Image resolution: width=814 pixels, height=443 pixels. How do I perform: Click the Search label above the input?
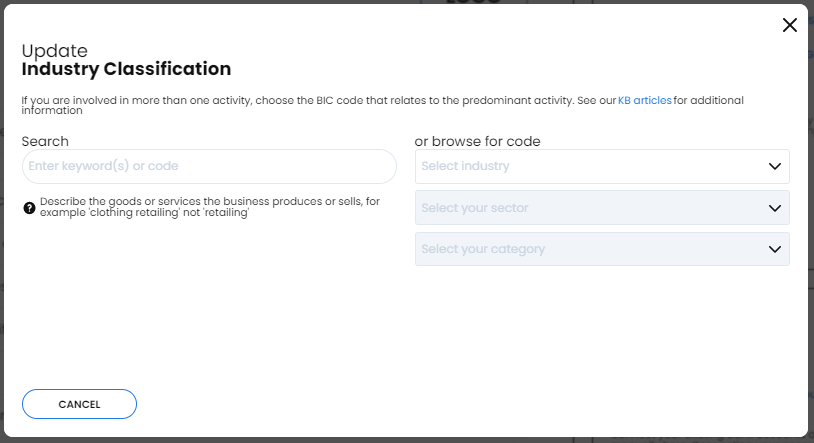tap(45, 141)
